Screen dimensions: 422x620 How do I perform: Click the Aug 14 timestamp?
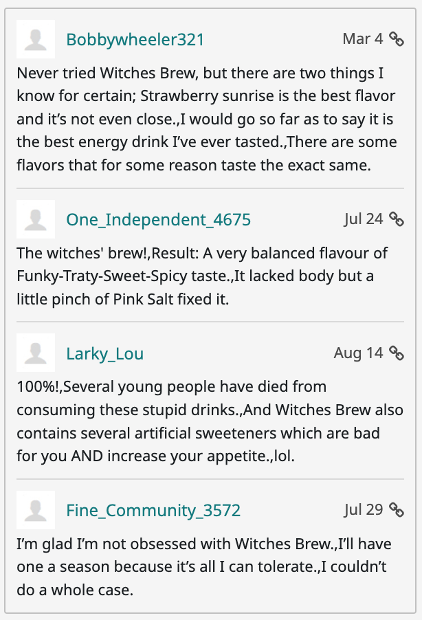358,353
